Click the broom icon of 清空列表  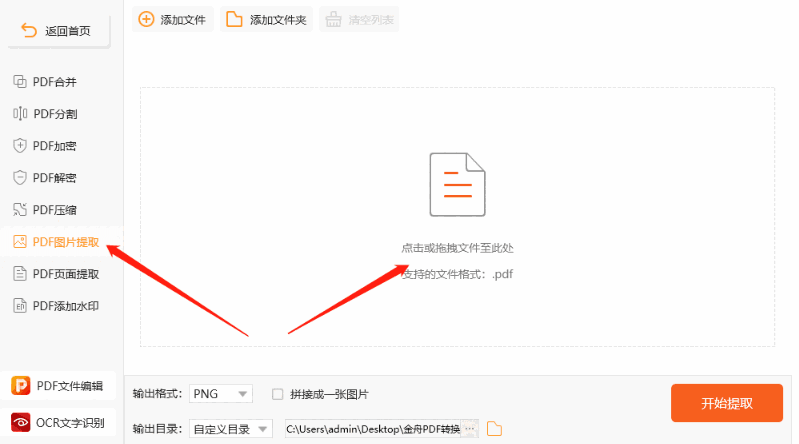[333, 19]
